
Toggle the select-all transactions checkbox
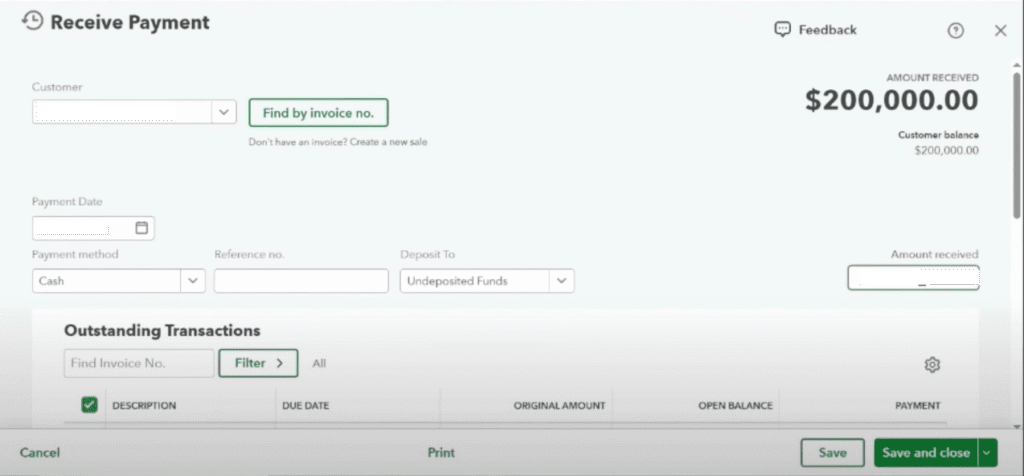click(x=89, y=405)
